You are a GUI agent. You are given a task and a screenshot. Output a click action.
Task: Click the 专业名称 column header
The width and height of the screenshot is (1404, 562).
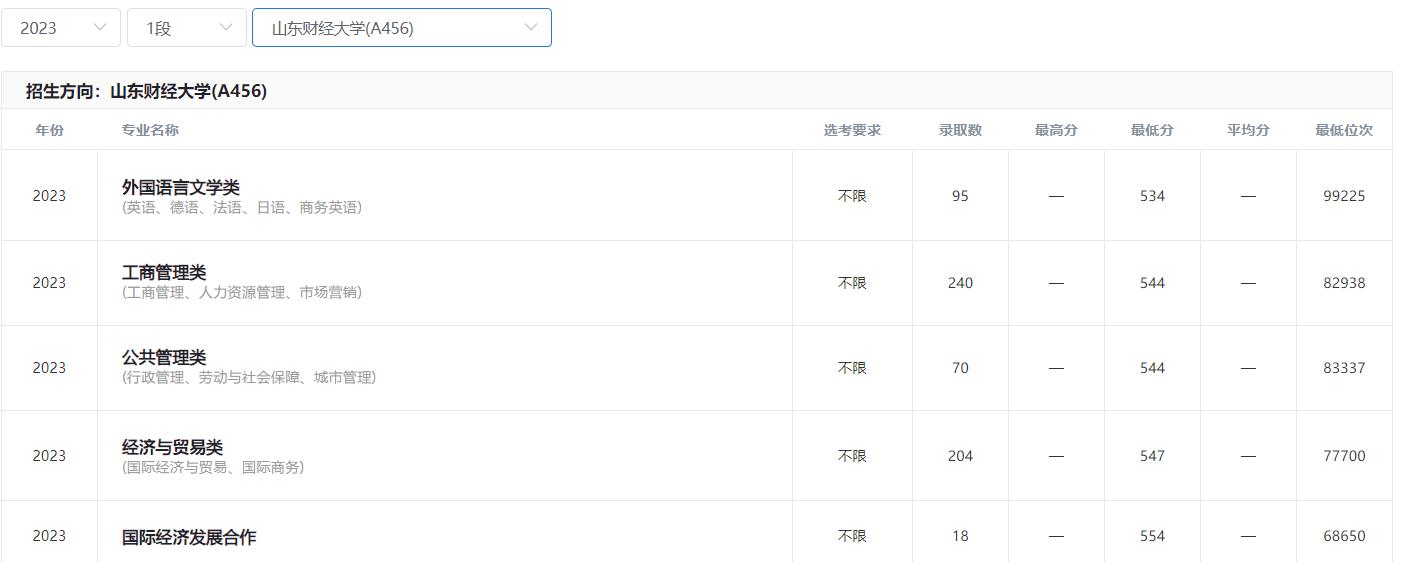[150, 130]
